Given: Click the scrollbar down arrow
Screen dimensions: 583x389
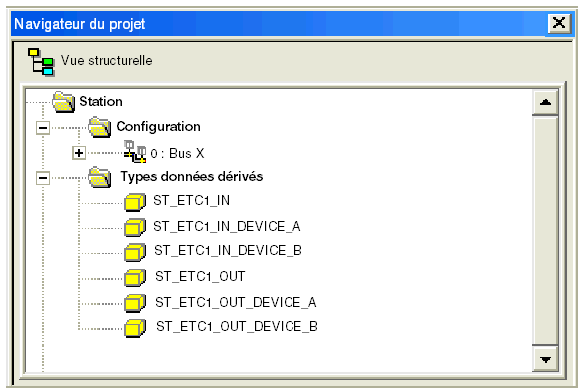Looking at the screenshot, I should pos(545,359).
